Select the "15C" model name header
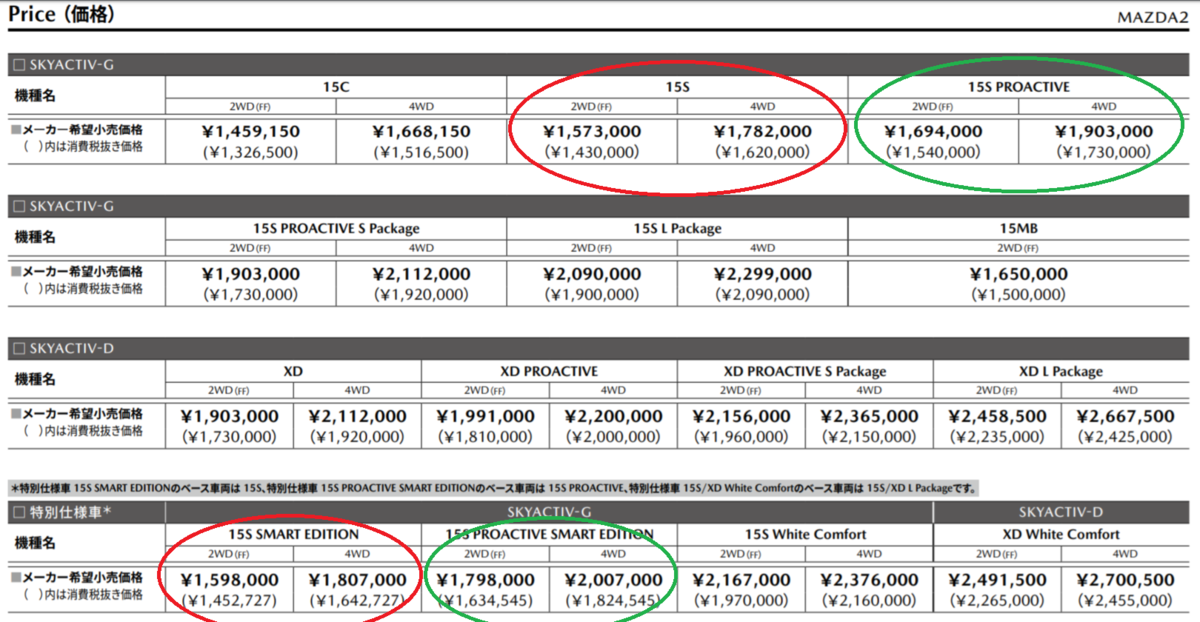Viewport: 1200px width, 622px height. pos(336,87)
